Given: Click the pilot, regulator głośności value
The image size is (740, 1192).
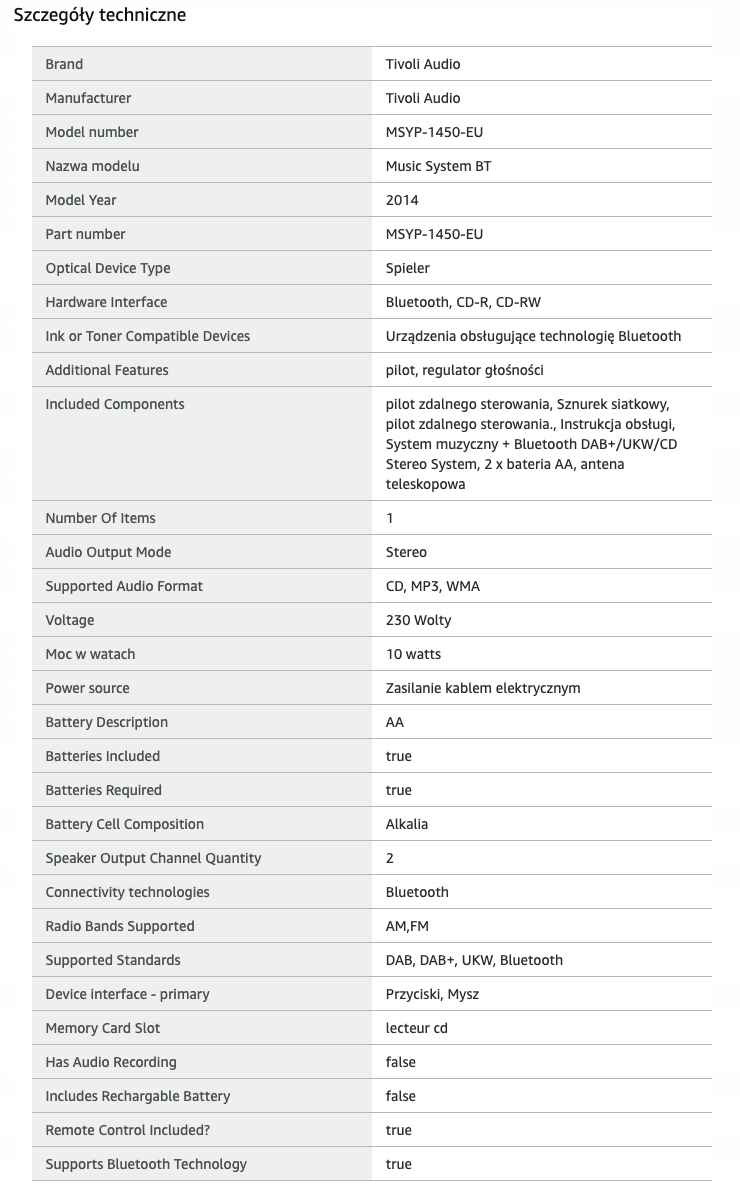Looking at the screenshot, I should point(465,370).
